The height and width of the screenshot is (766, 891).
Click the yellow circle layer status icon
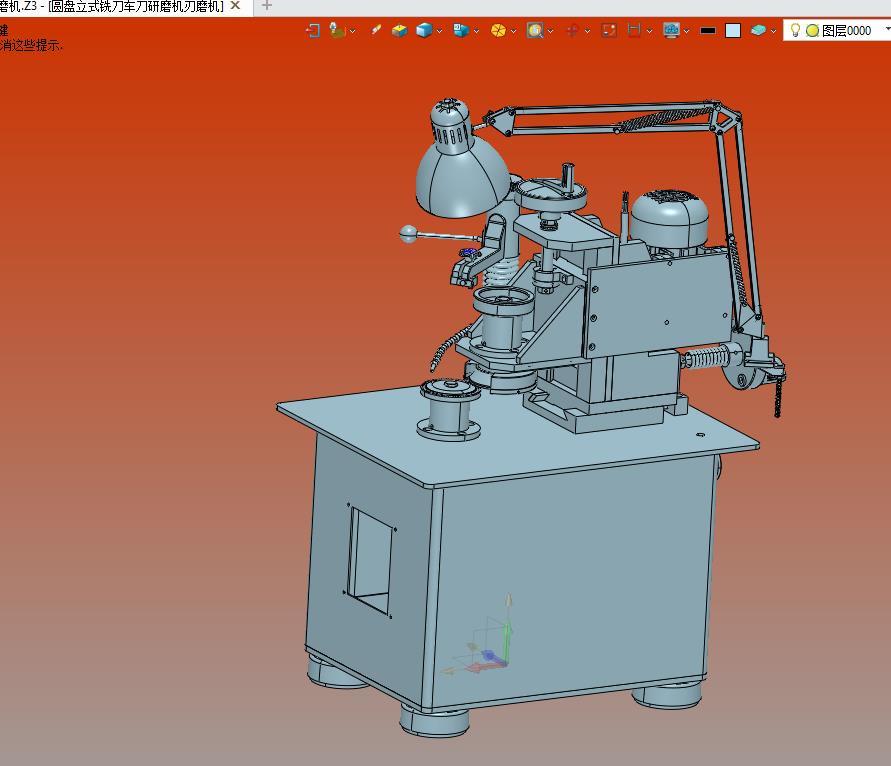[813, 31]
